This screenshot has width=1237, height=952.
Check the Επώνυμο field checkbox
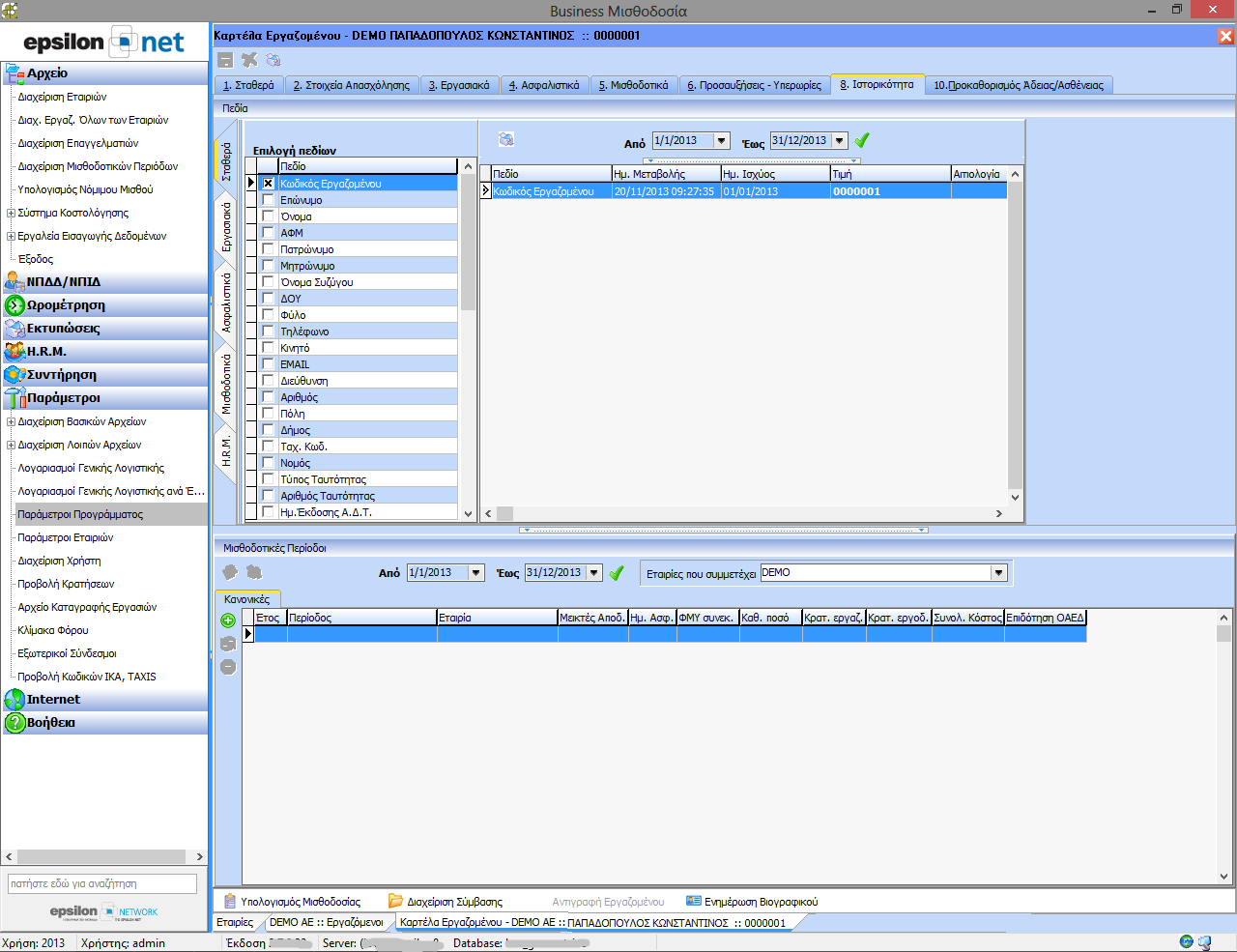(268, 200)
